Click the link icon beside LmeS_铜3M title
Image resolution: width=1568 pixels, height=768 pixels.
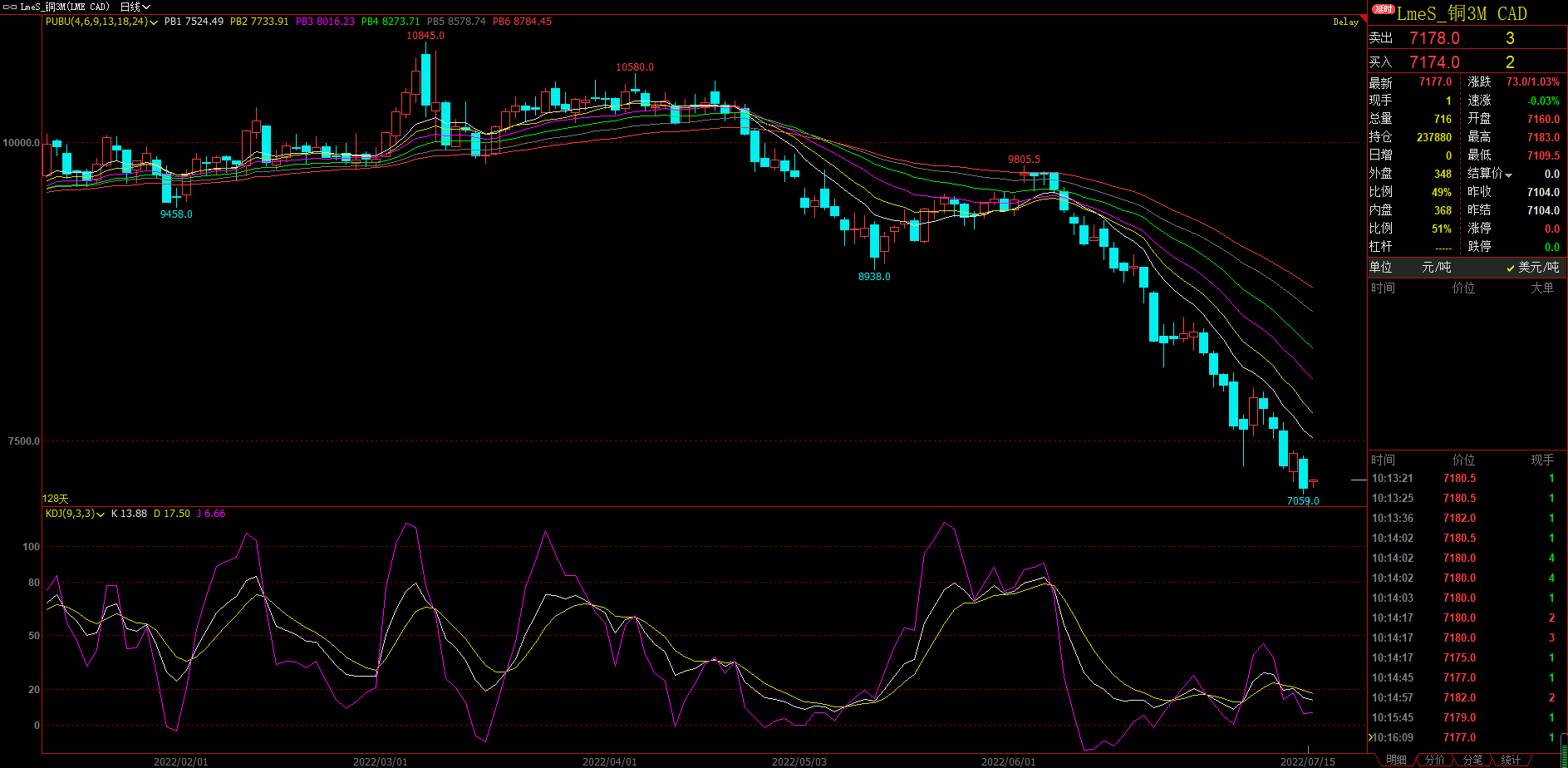(9, 7)
